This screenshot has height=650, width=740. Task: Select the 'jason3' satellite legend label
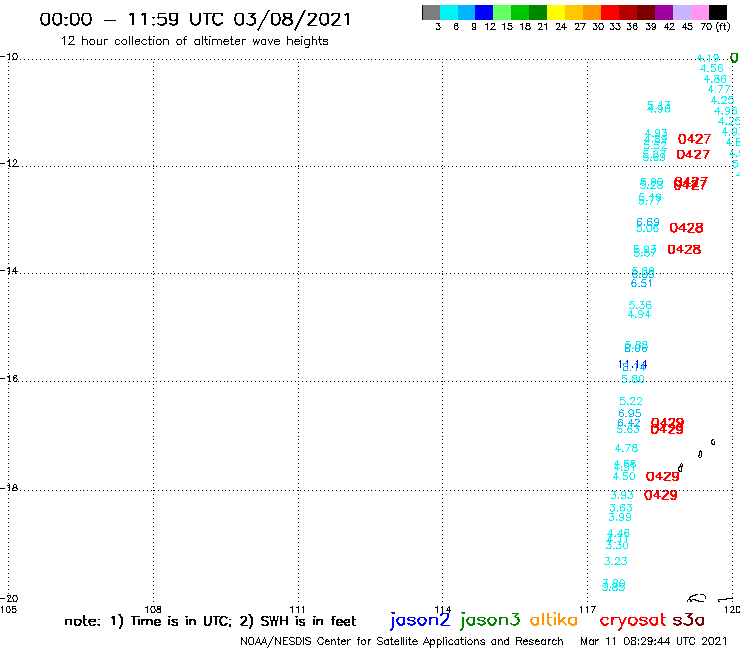[490, 620]
